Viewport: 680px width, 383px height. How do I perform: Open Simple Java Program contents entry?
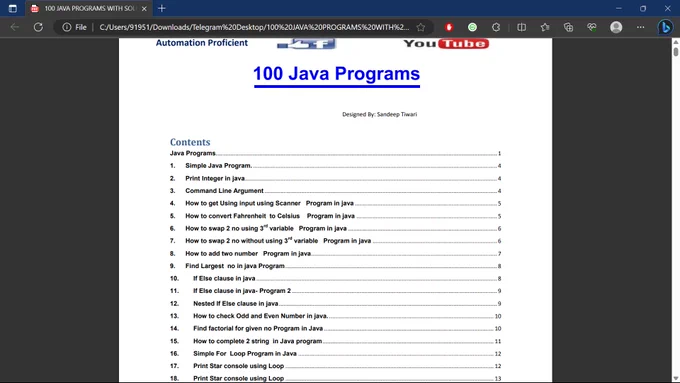(335, 166)
